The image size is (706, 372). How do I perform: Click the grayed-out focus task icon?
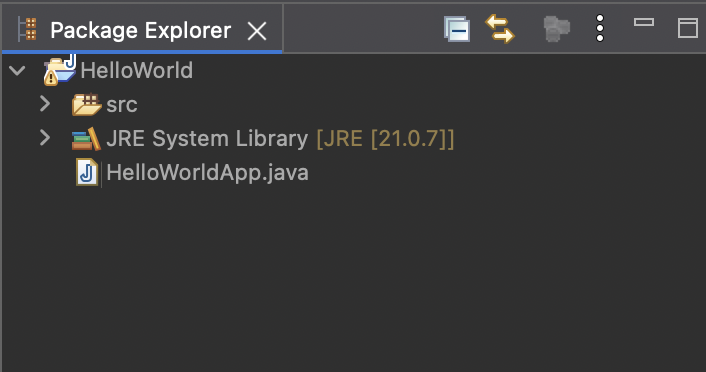click(557, 29)
